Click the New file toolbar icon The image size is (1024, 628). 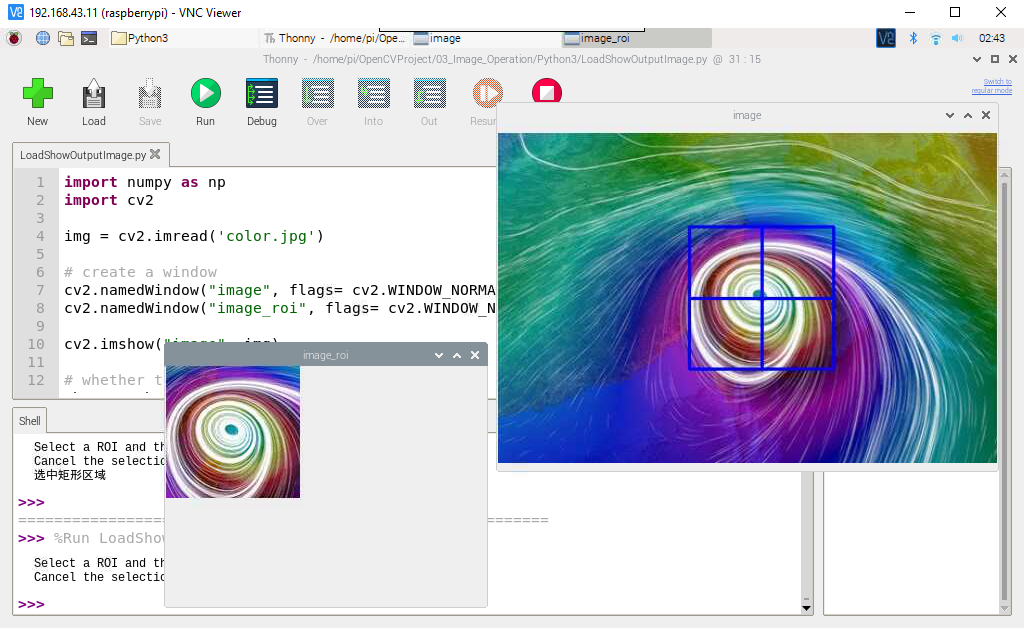point(38,93)
